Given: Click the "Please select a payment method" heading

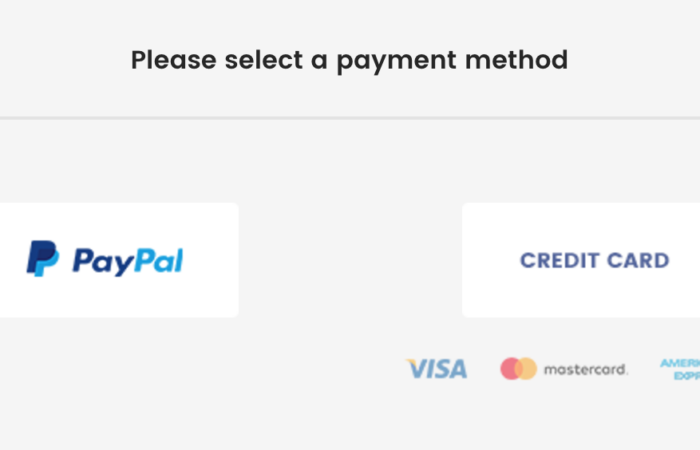Looking at the screenshot, I should click(349, 60).
